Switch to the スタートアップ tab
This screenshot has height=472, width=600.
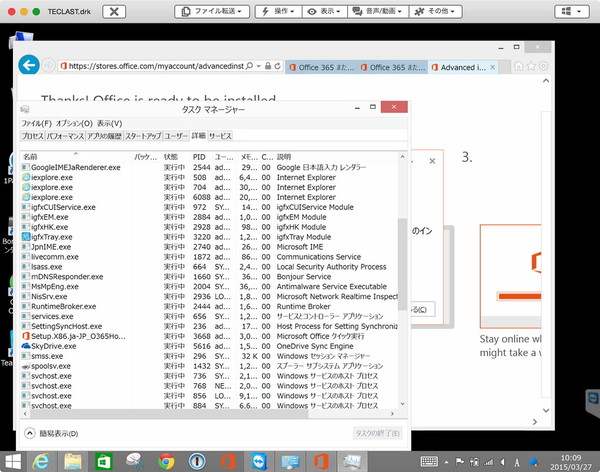coord(143,136)
